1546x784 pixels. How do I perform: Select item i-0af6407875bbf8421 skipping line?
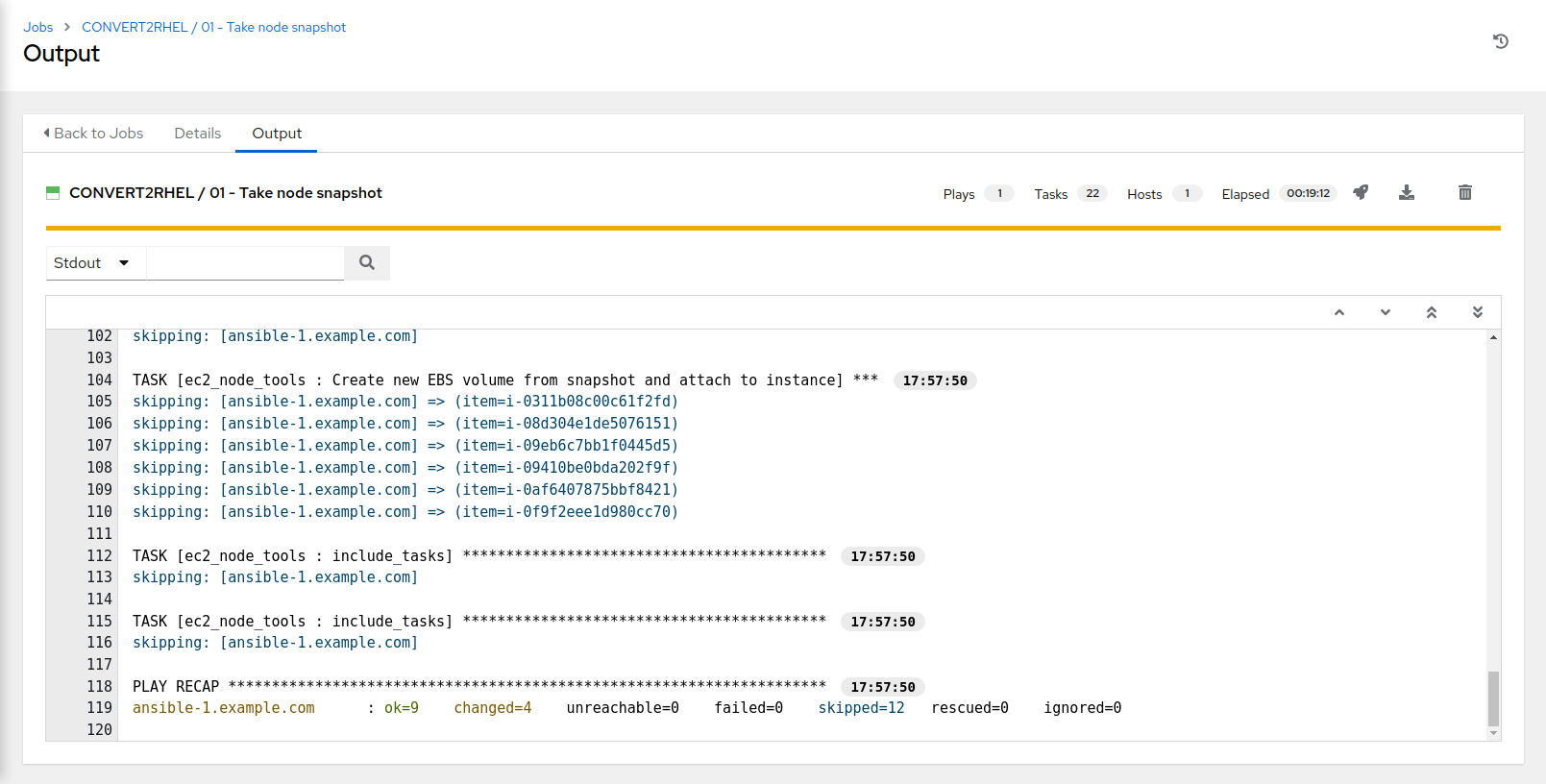pos(405,490)
